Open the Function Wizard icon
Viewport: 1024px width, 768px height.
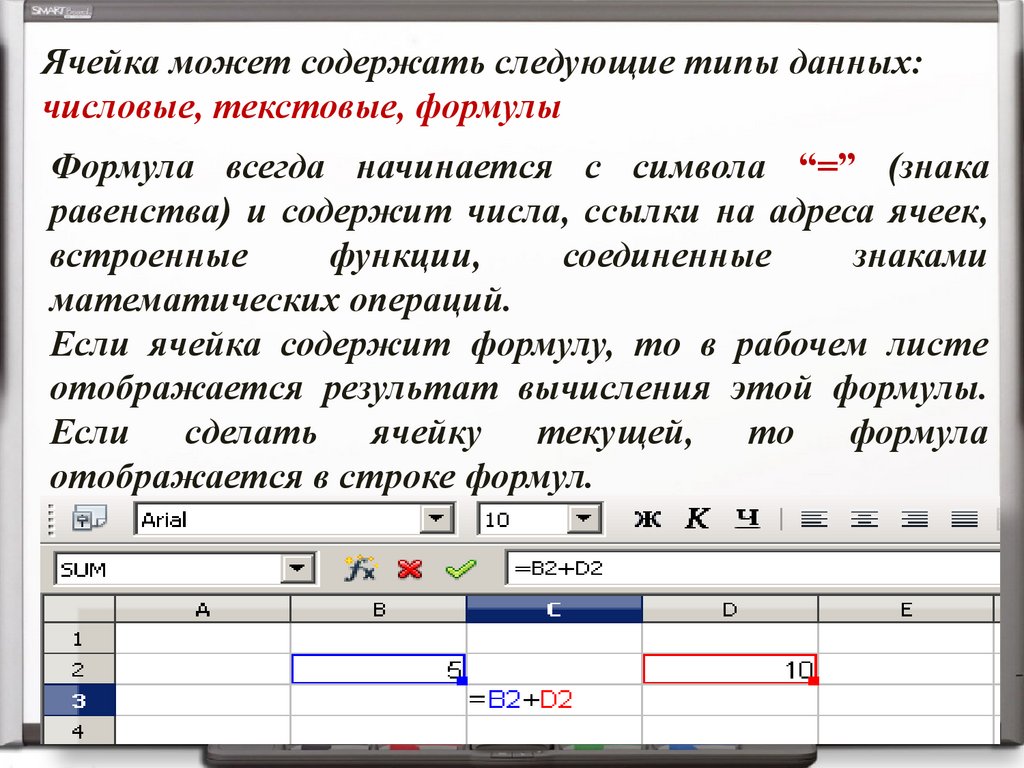pyautogui.click(x=360, y=568)
